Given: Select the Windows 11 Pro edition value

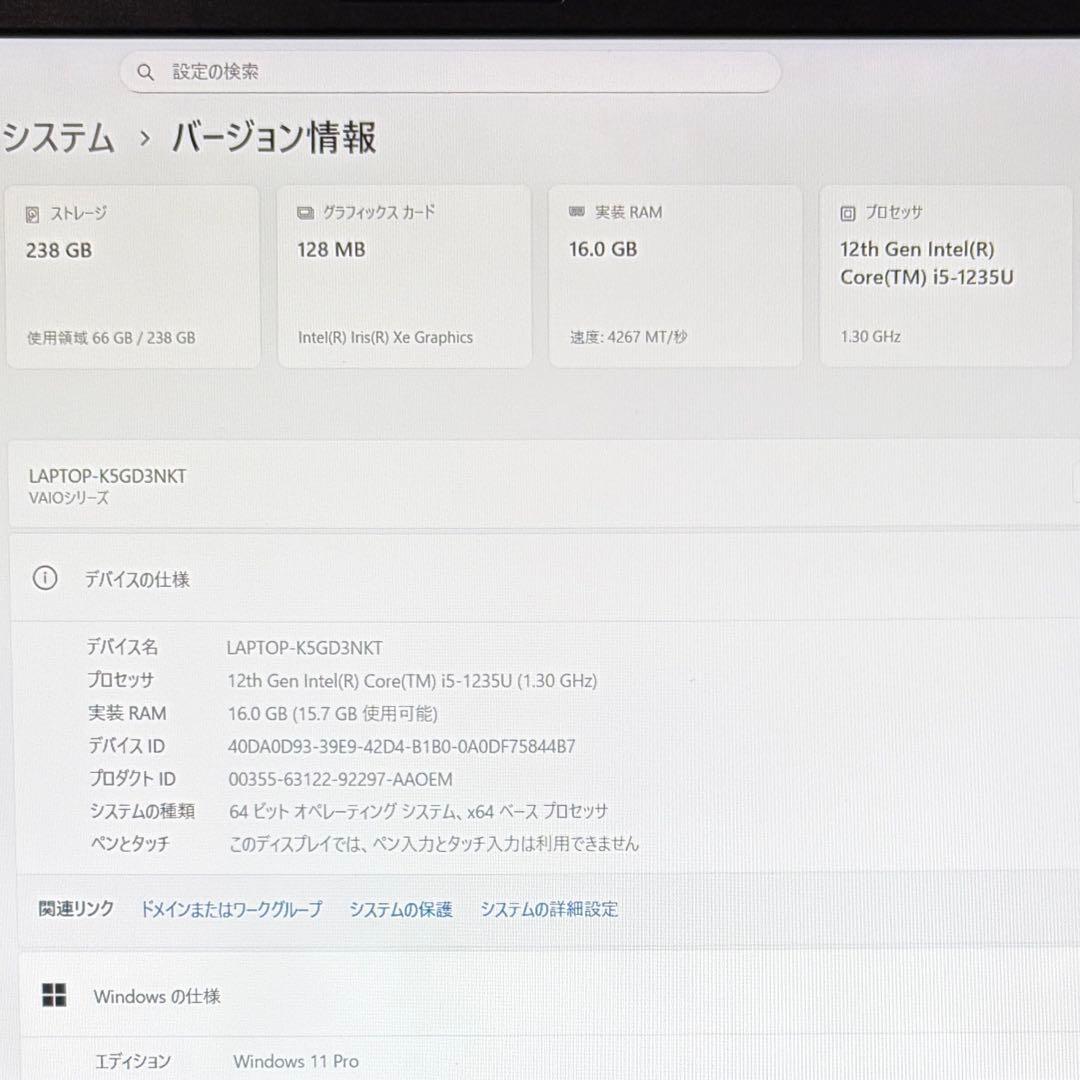Looking at the screenshot, I should [295, 1061].
